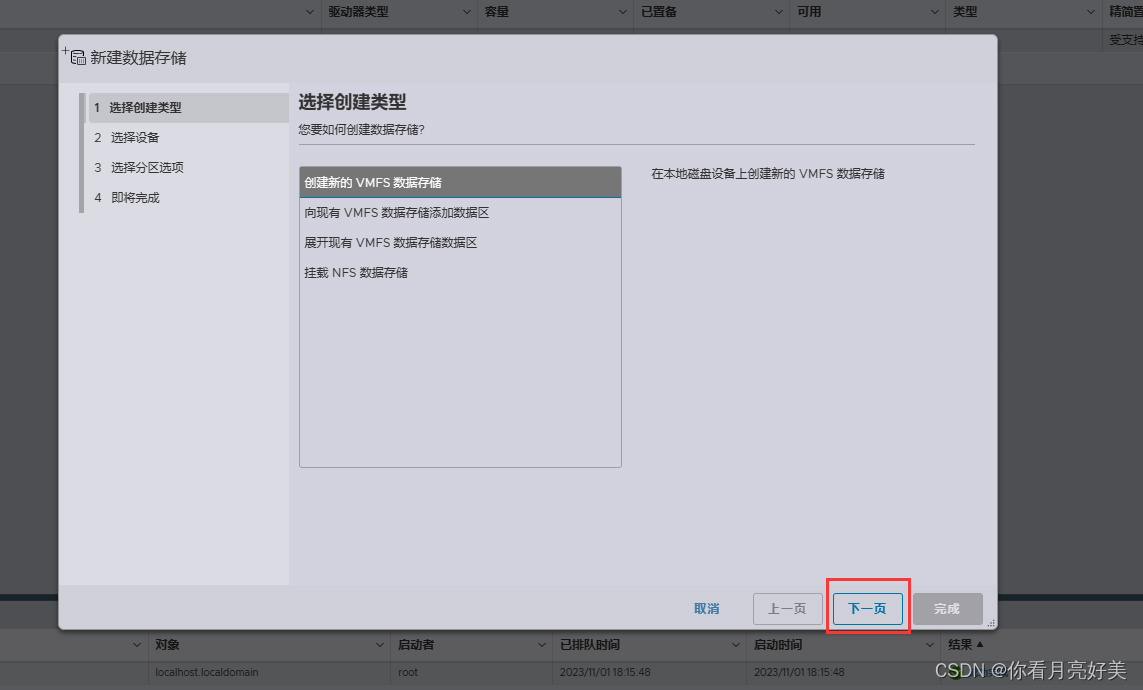Go to wizard step 2 选择设备
This screenshot has height=690, width=1143.
click(188, 138)
